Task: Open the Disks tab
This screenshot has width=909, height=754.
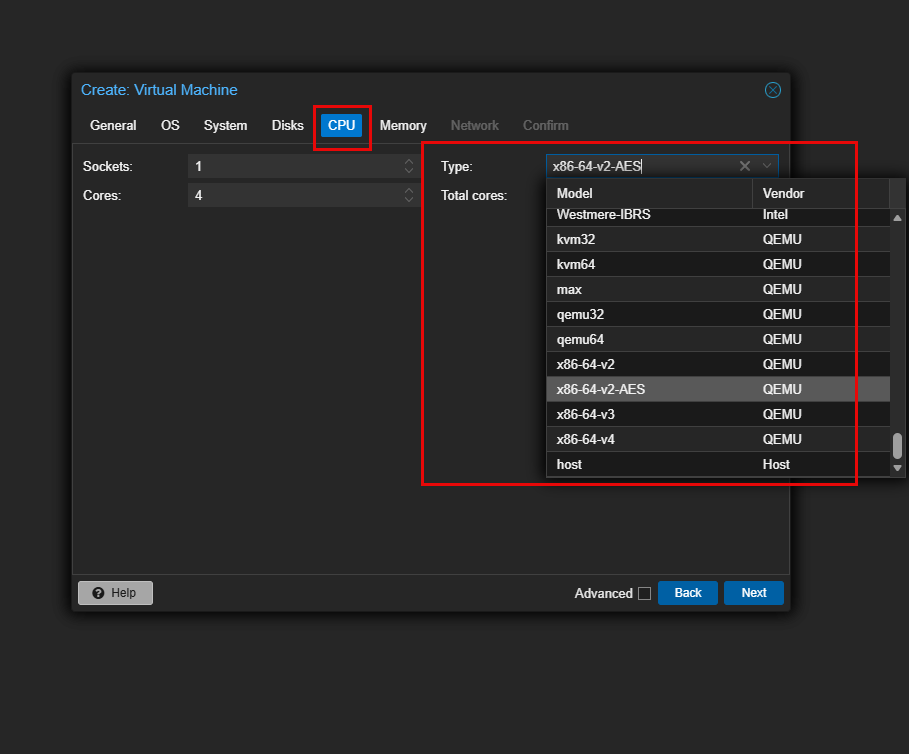Action: [x=288, y=125]
